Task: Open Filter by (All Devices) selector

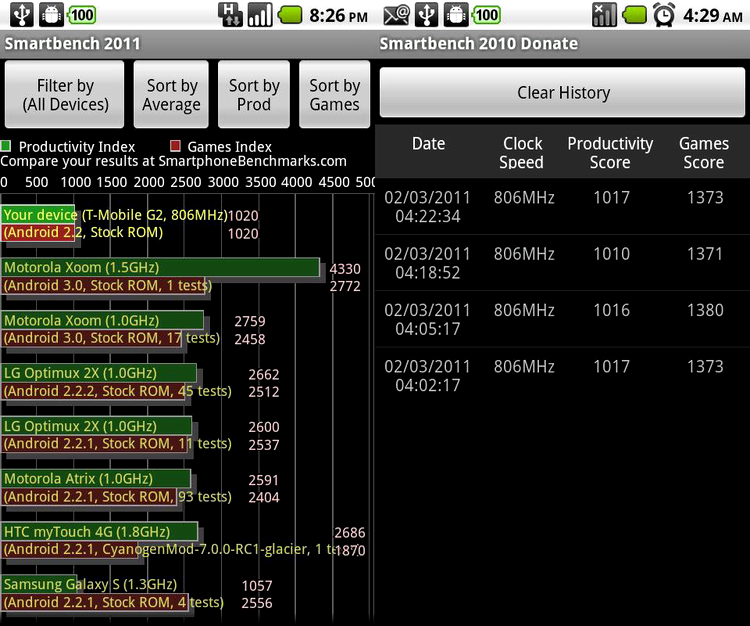Action: coord(65,94)
